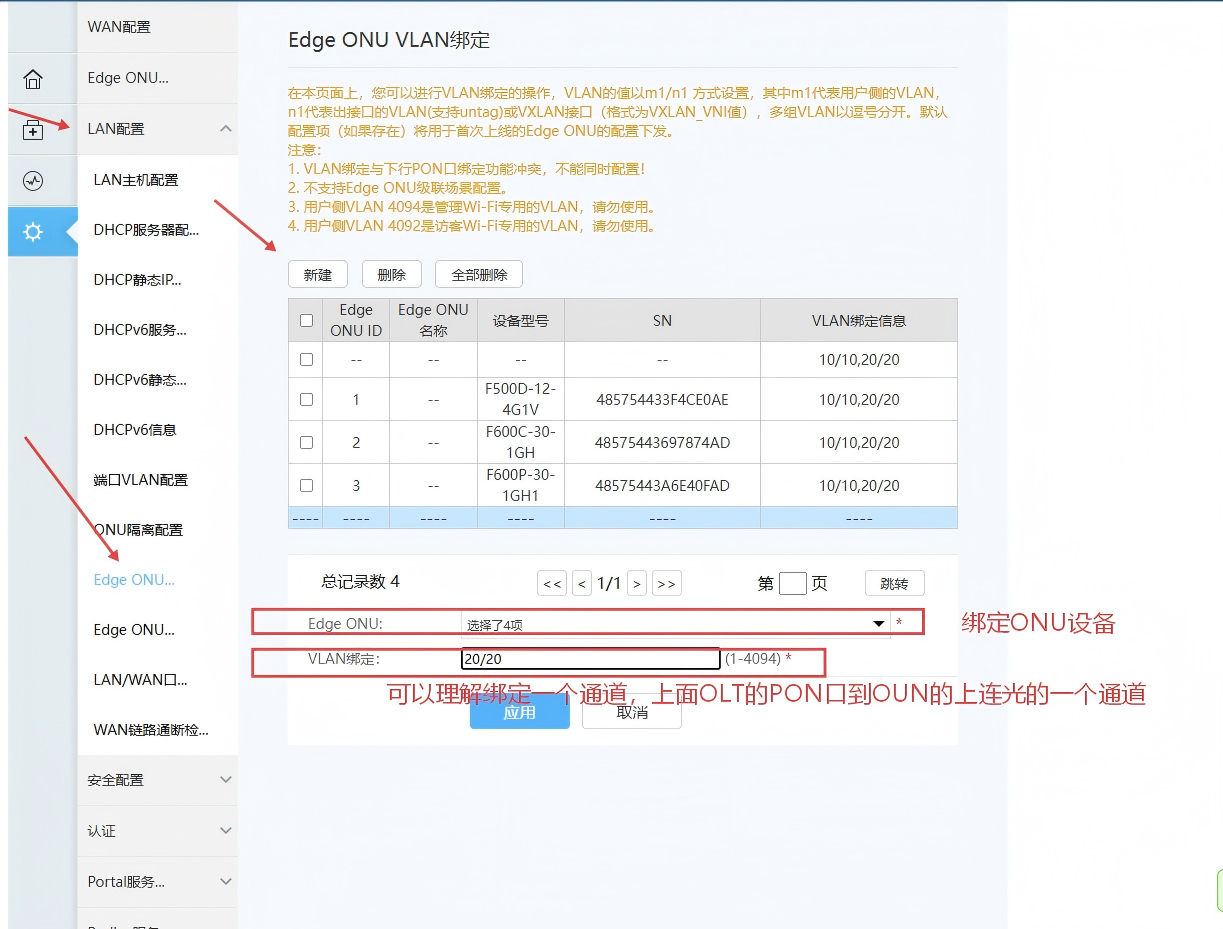The height and width of the screenshot is (929, 1223).
Task: Select the gear settings icon
Action: pyautogui.click(x=33, y=232)
